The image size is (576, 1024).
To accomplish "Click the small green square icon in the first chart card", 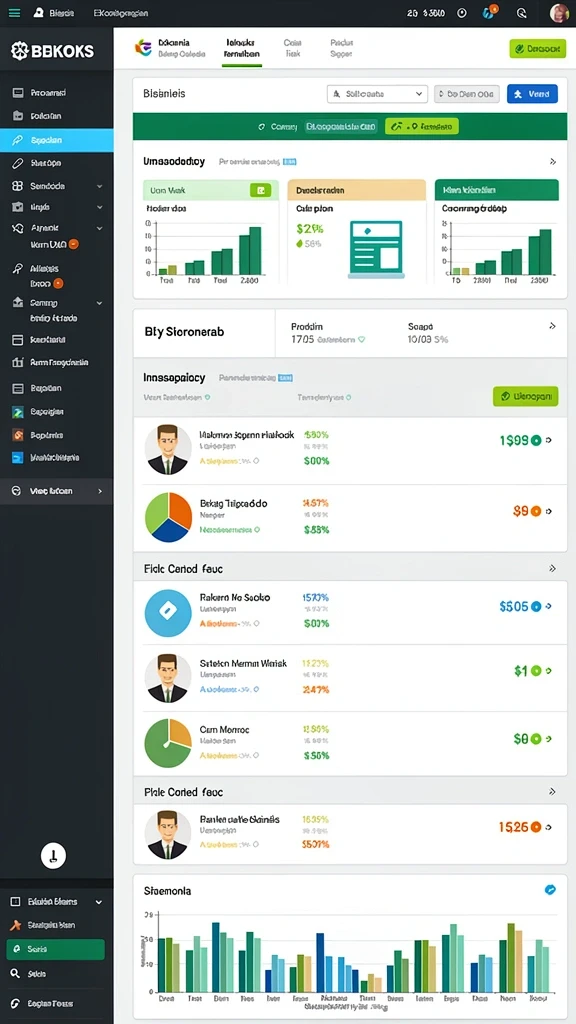I will click(260, 190).
